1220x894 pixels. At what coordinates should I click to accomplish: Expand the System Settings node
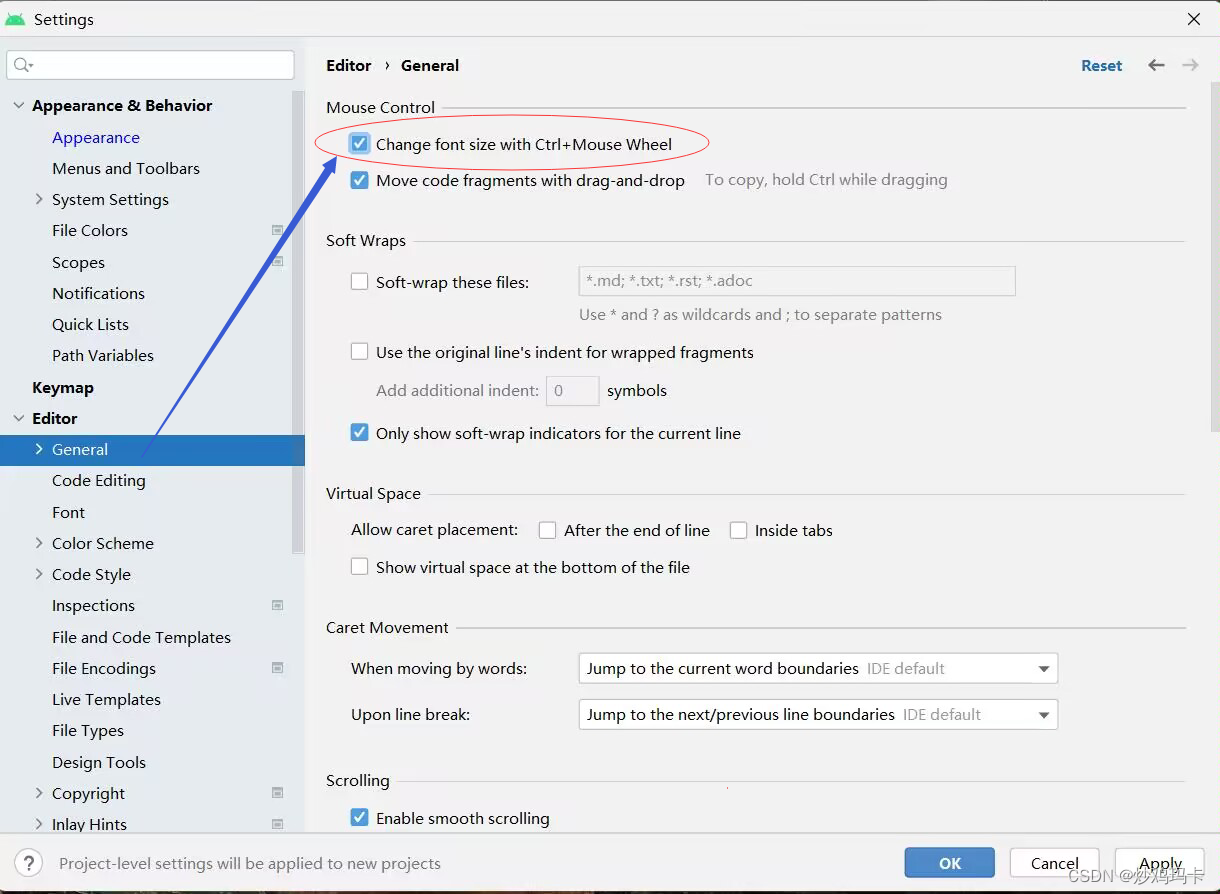click(39, 199)
